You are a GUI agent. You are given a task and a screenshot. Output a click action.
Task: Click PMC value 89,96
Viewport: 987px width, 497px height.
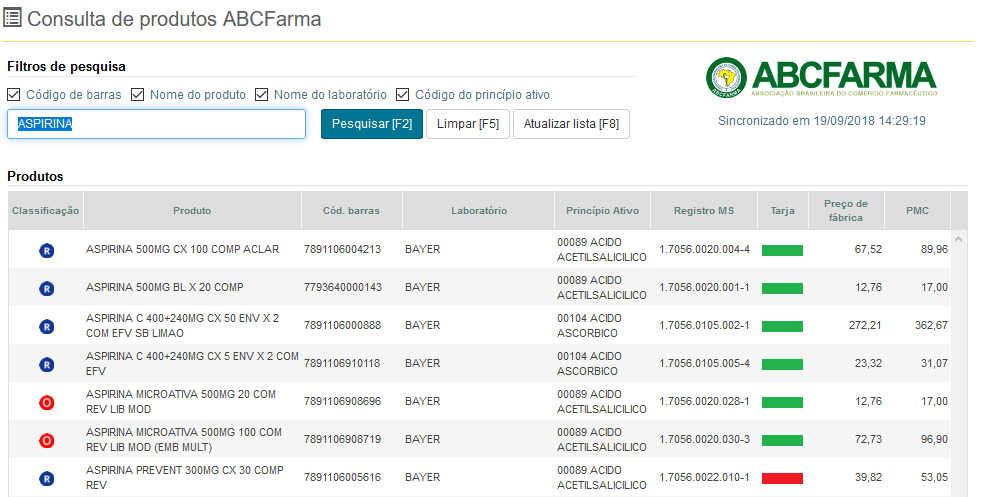coord(934,249)
